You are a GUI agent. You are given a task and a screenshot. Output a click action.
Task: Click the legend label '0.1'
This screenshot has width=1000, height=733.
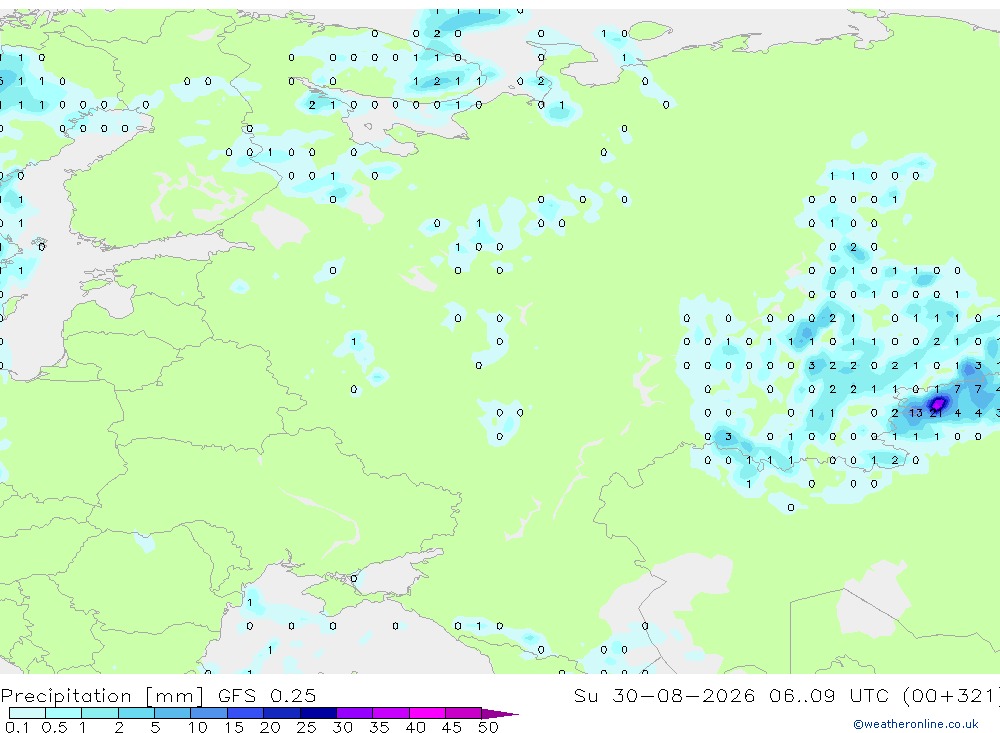click(x=16, y=727)
